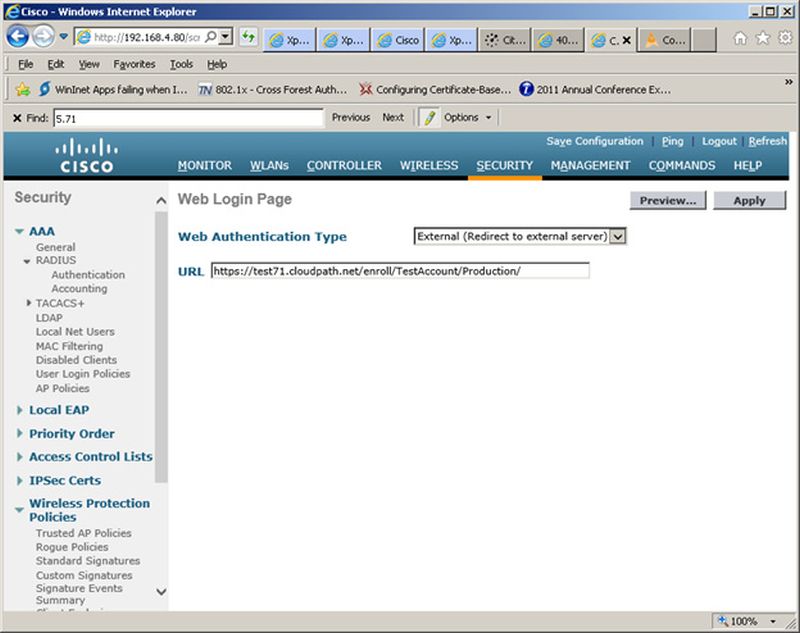Collapse Wireless Protection Policies section
The height and width of the screenshot is (633, 800).
[x=19, y=510]
